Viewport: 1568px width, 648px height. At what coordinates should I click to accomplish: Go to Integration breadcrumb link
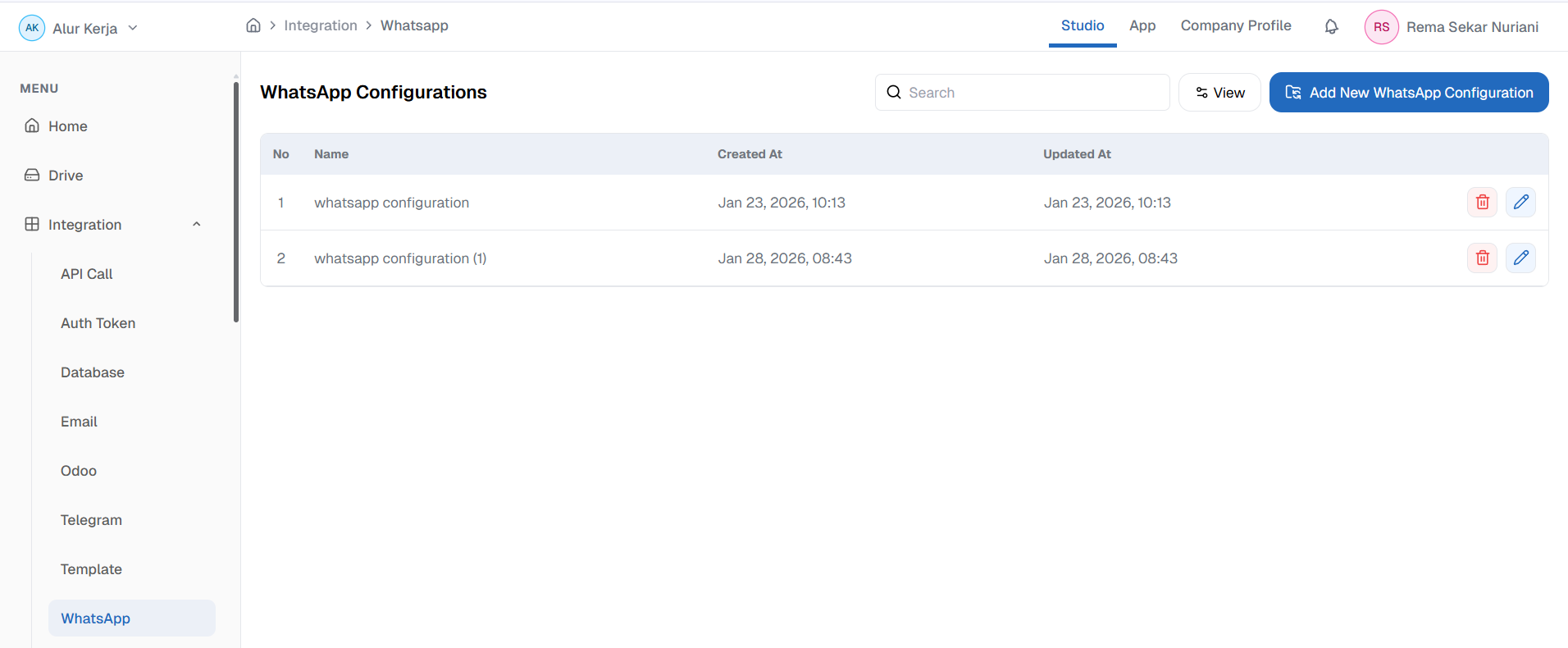pyautogui.click(x=321, y=25)
